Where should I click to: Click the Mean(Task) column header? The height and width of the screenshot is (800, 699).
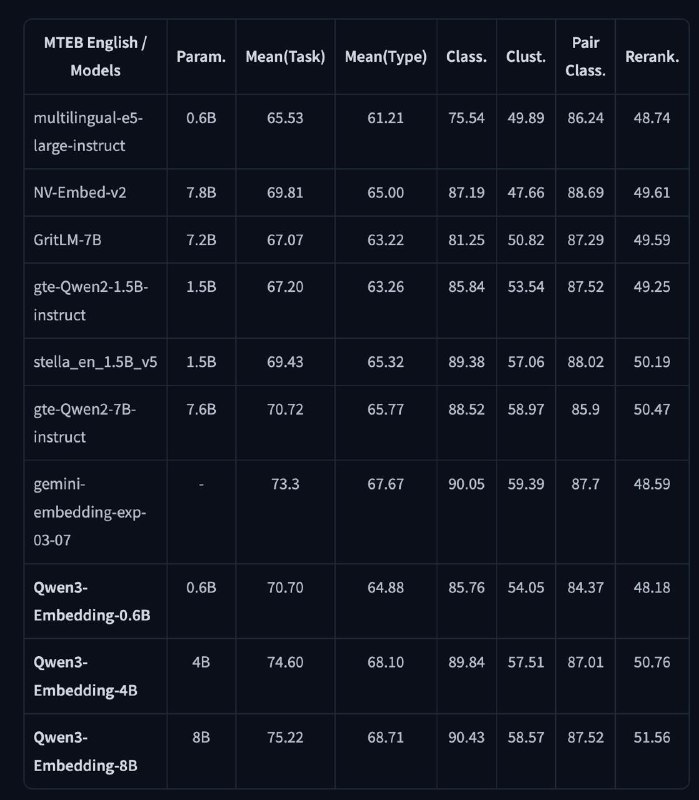(x=285, y=57)
